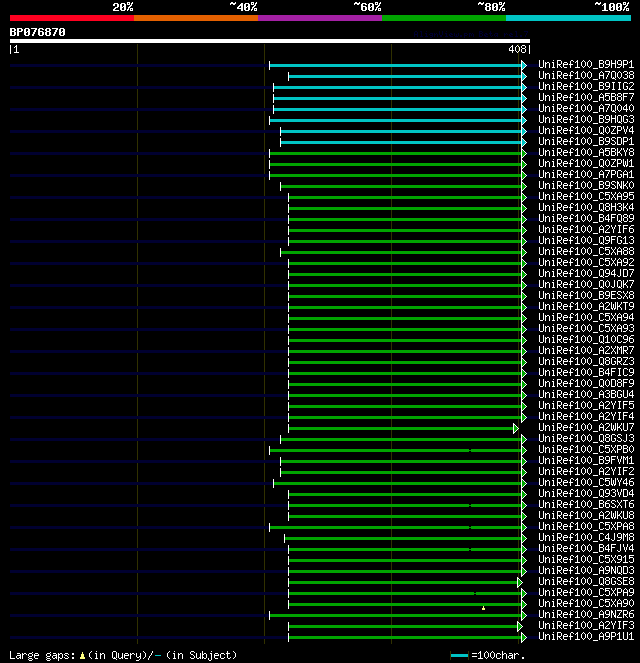Select the UniRef100_A2WKT9 label

pos(586,306)
